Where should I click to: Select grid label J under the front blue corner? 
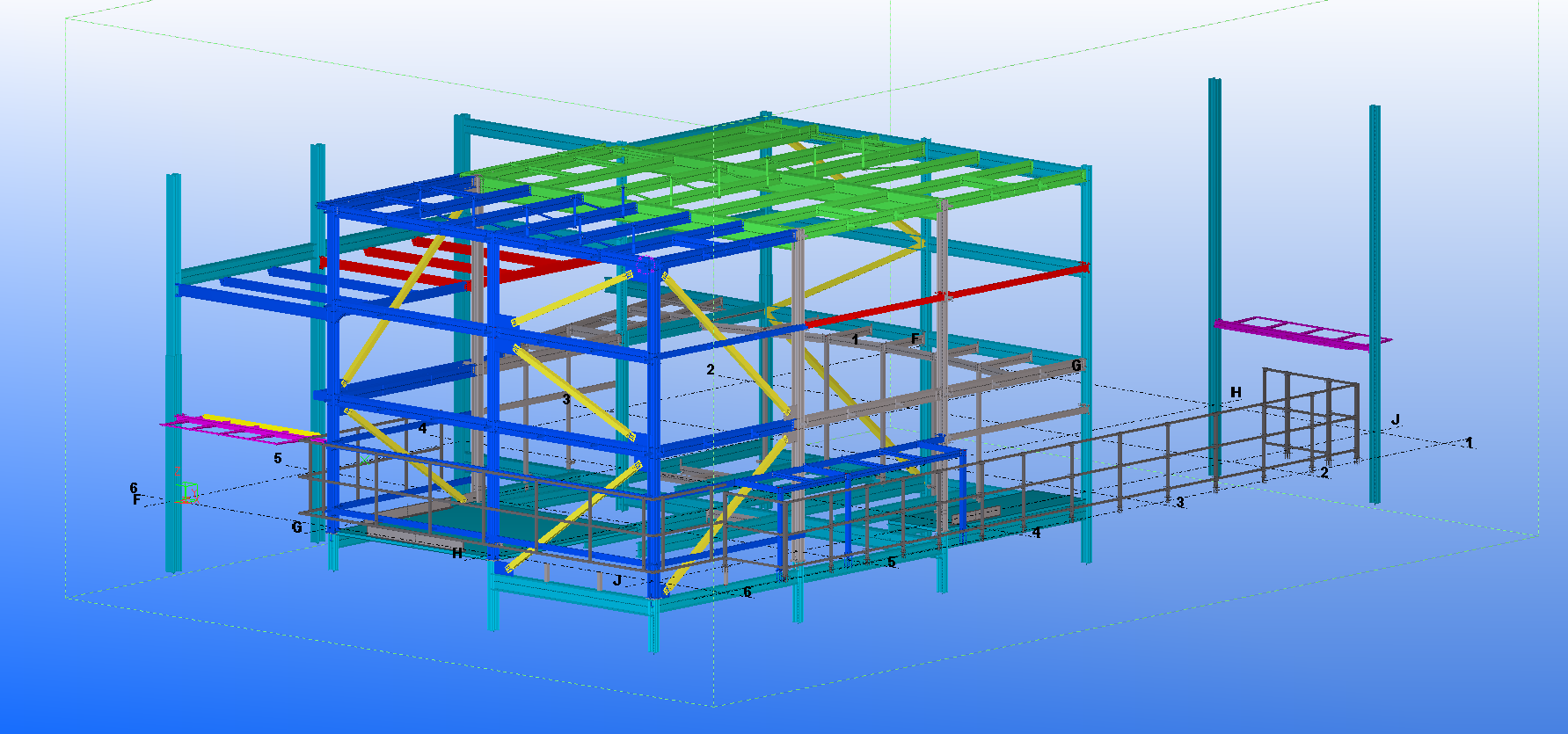617,580
